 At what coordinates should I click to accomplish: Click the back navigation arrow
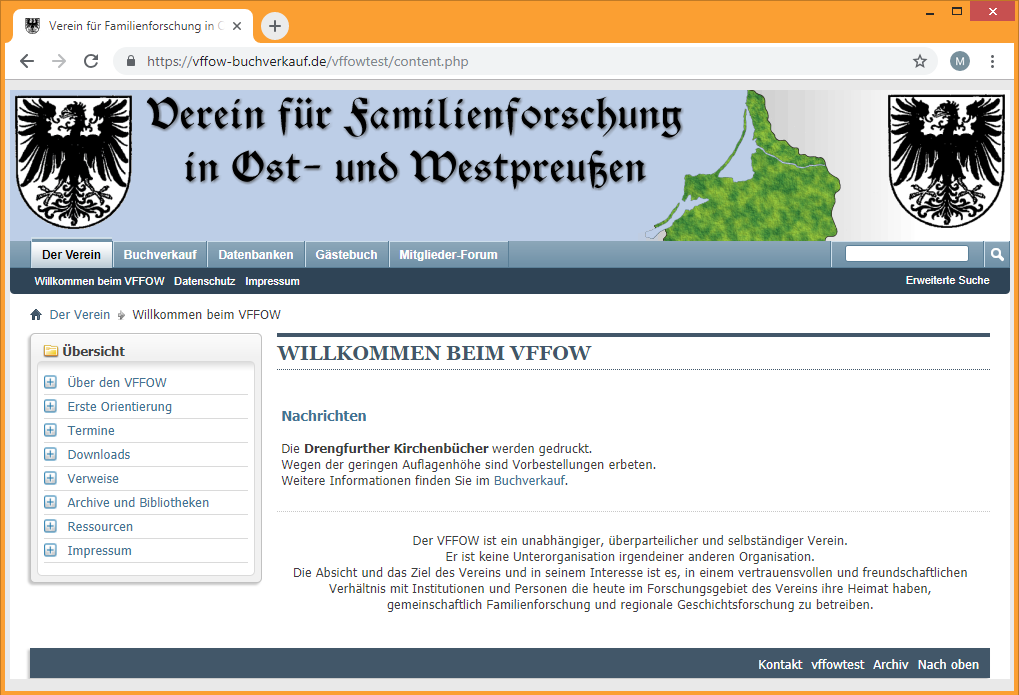pos(27,61)
